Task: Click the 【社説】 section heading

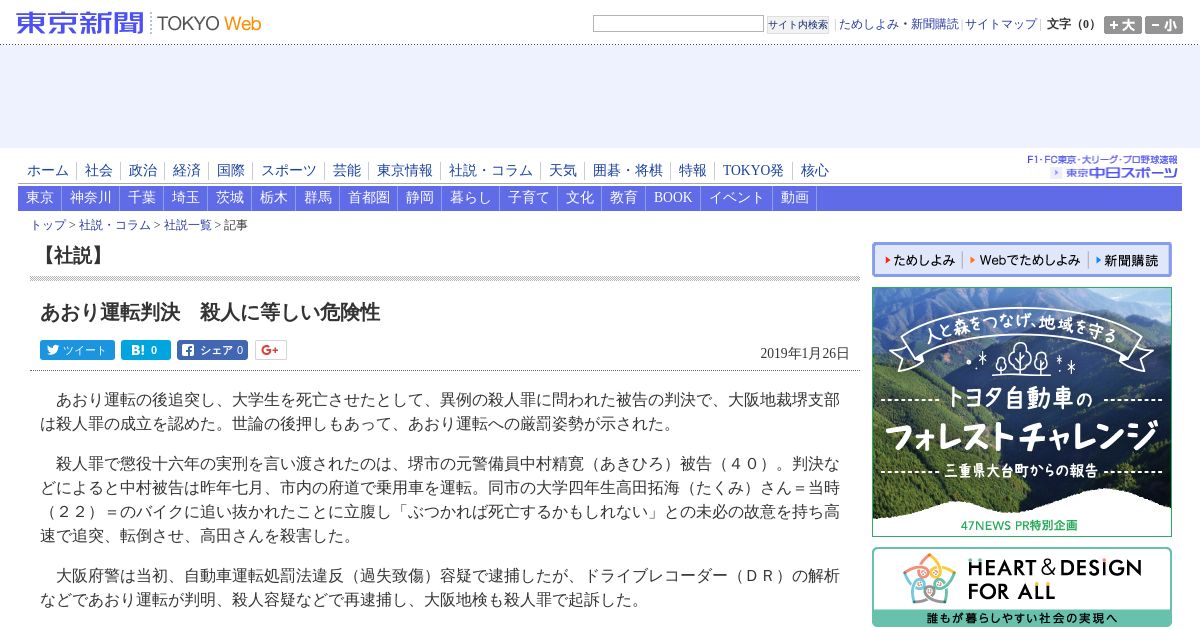Action: (72, 255)
